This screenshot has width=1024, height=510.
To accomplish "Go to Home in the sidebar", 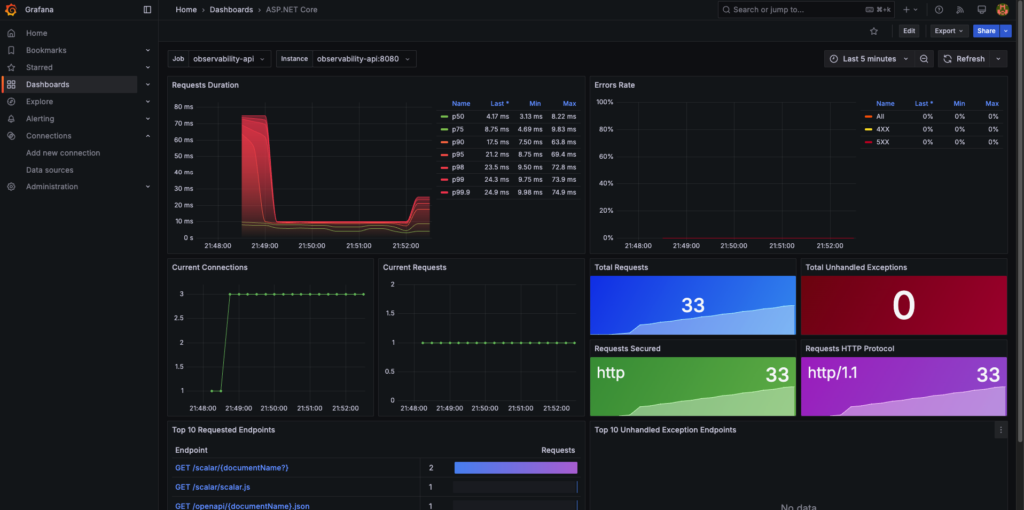I will tap(37, 33).
